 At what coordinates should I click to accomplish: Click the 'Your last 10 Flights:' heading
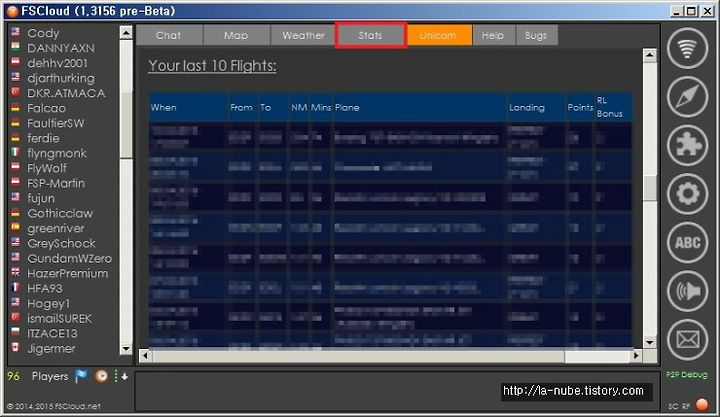(212, 66)
